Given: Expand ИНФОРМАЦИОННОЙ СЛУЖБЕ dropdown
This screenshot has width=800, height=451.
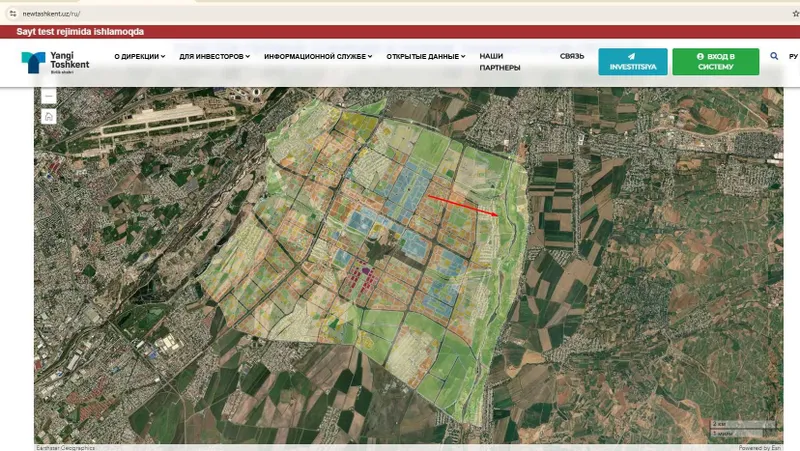Looking at the screenshot, I should click(318, 57).
